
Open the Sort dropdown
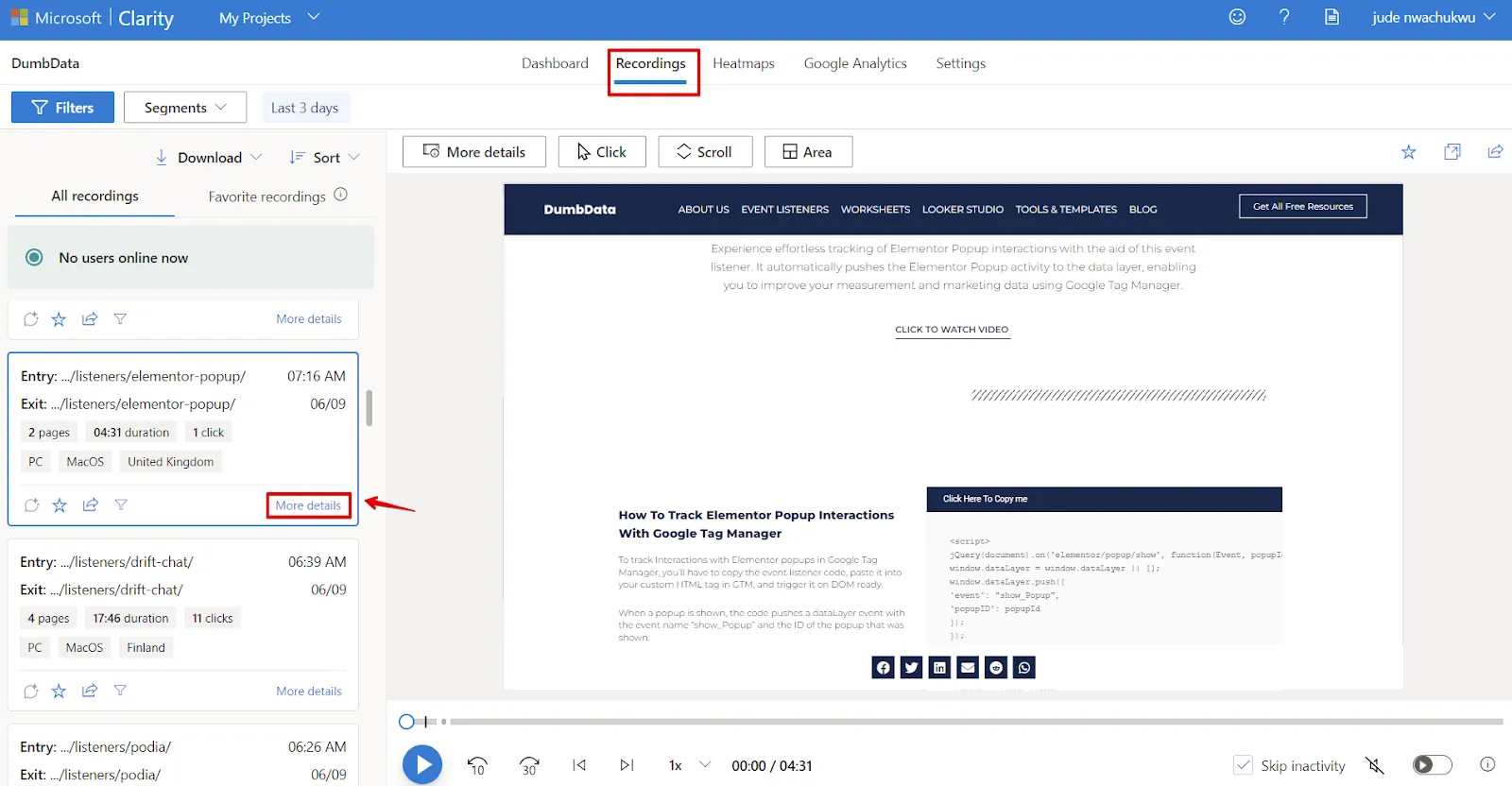324,158
